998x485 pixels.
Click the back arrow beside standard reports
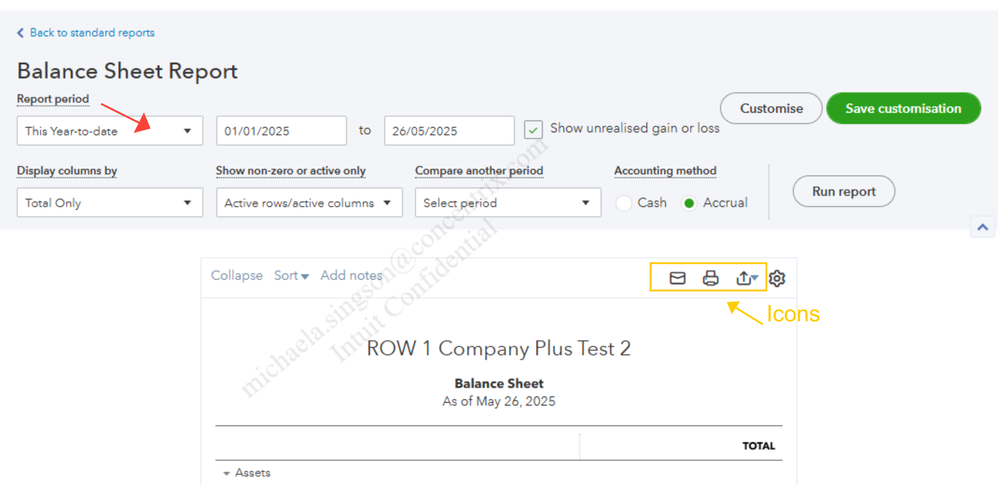coord(20,32)
